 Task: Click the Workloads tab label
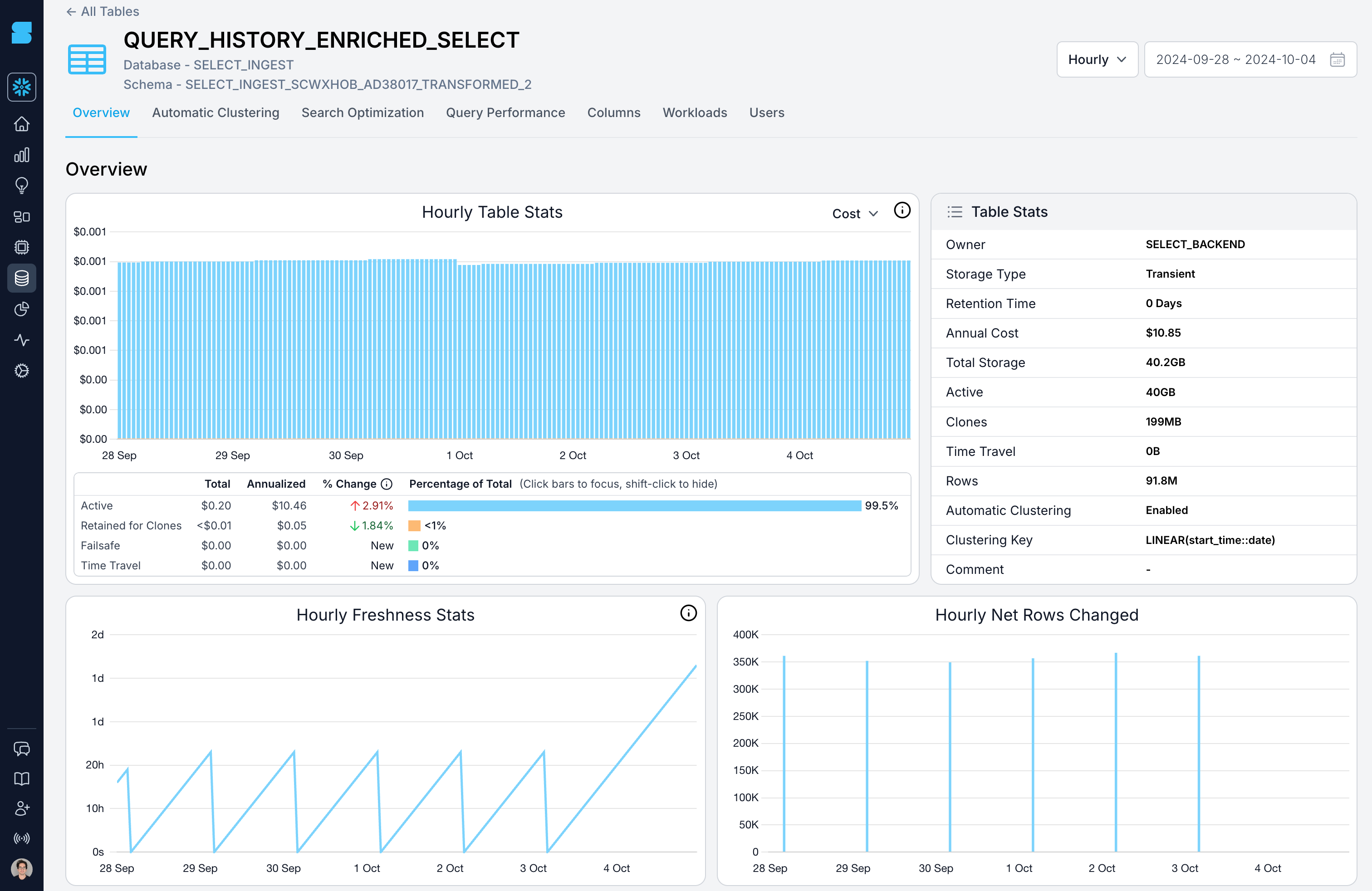(x=694, y=112)
